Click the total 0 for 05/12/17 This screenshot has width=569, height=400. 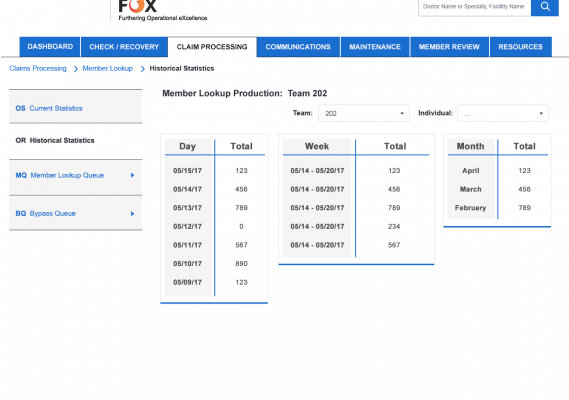[241, 226]
